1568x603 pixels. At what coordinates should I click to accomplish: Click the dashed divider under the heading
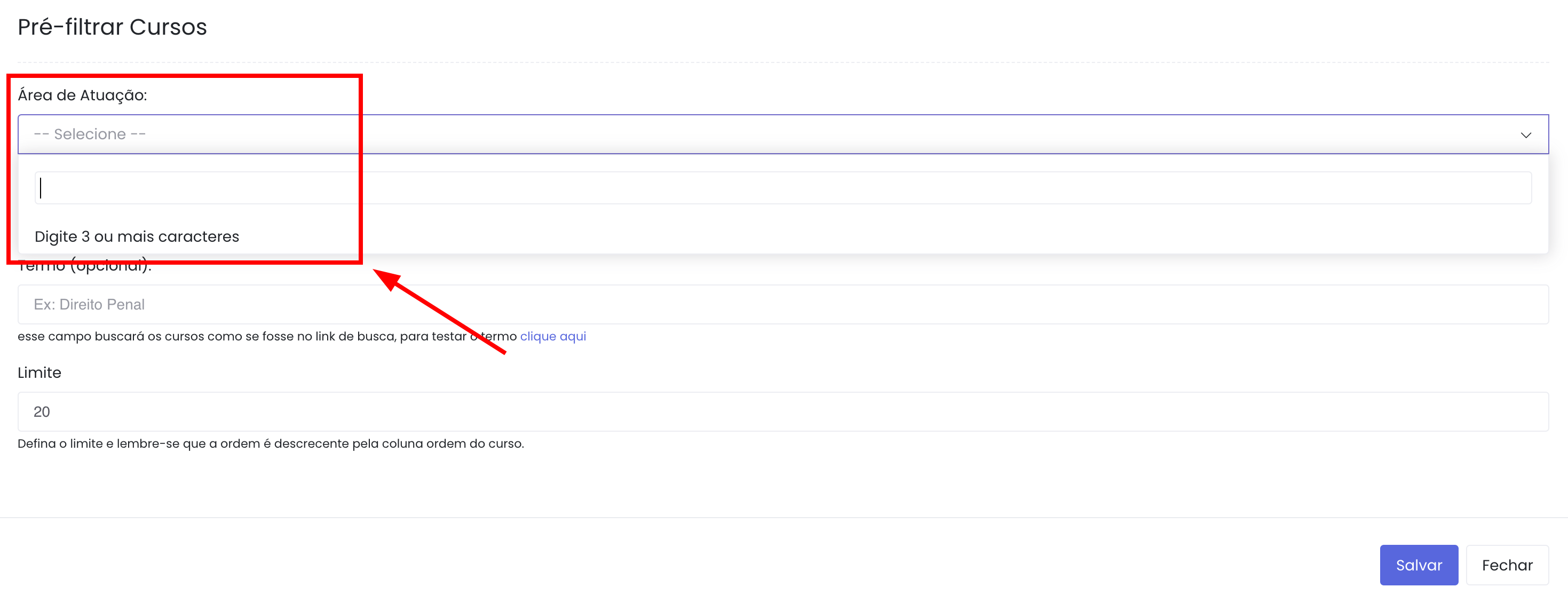(782, 62)
